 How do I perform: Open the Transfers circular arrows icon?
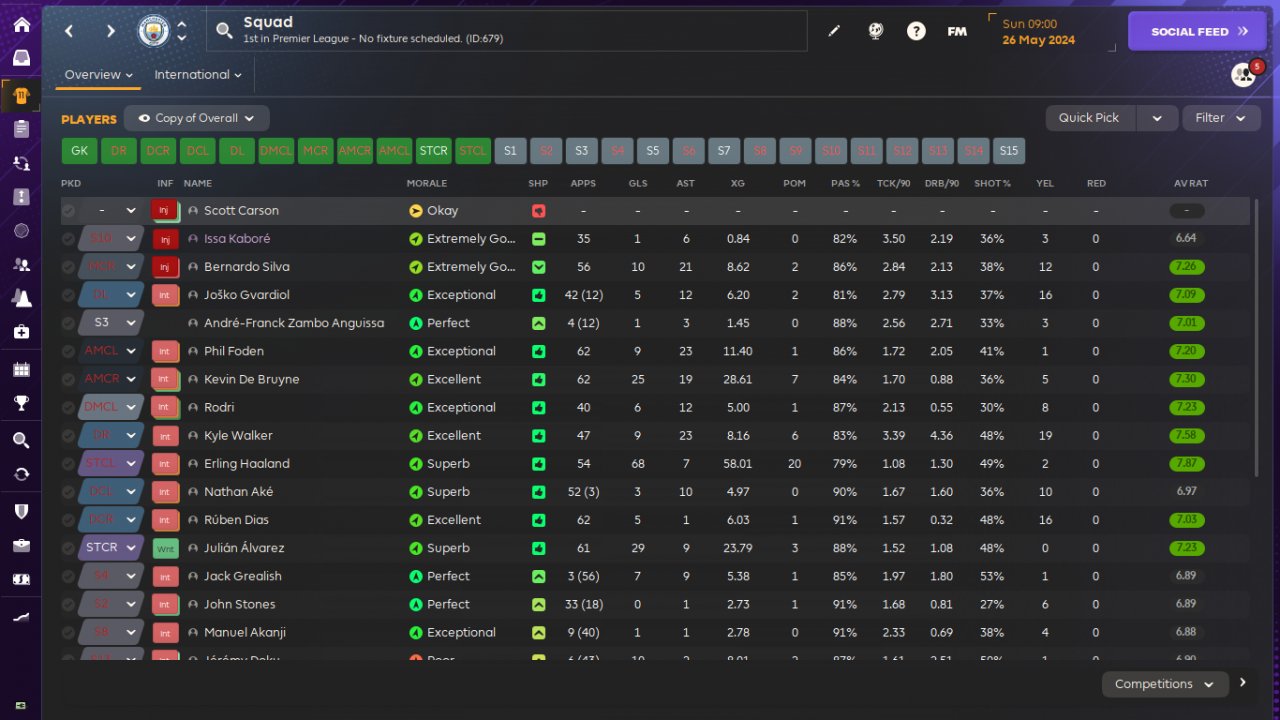(21, 474)
